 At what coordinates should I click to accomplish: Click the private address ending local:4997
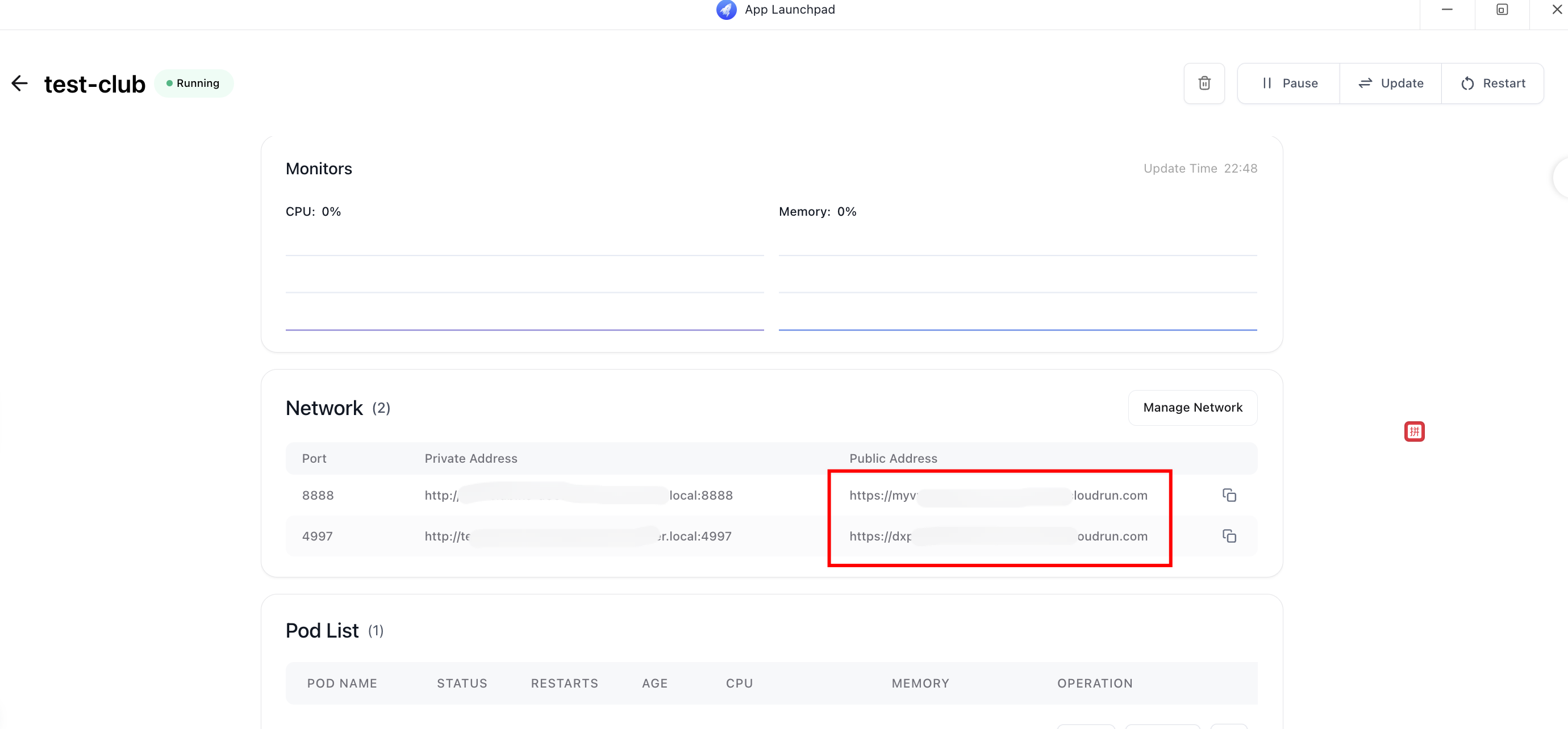point(577,535)
